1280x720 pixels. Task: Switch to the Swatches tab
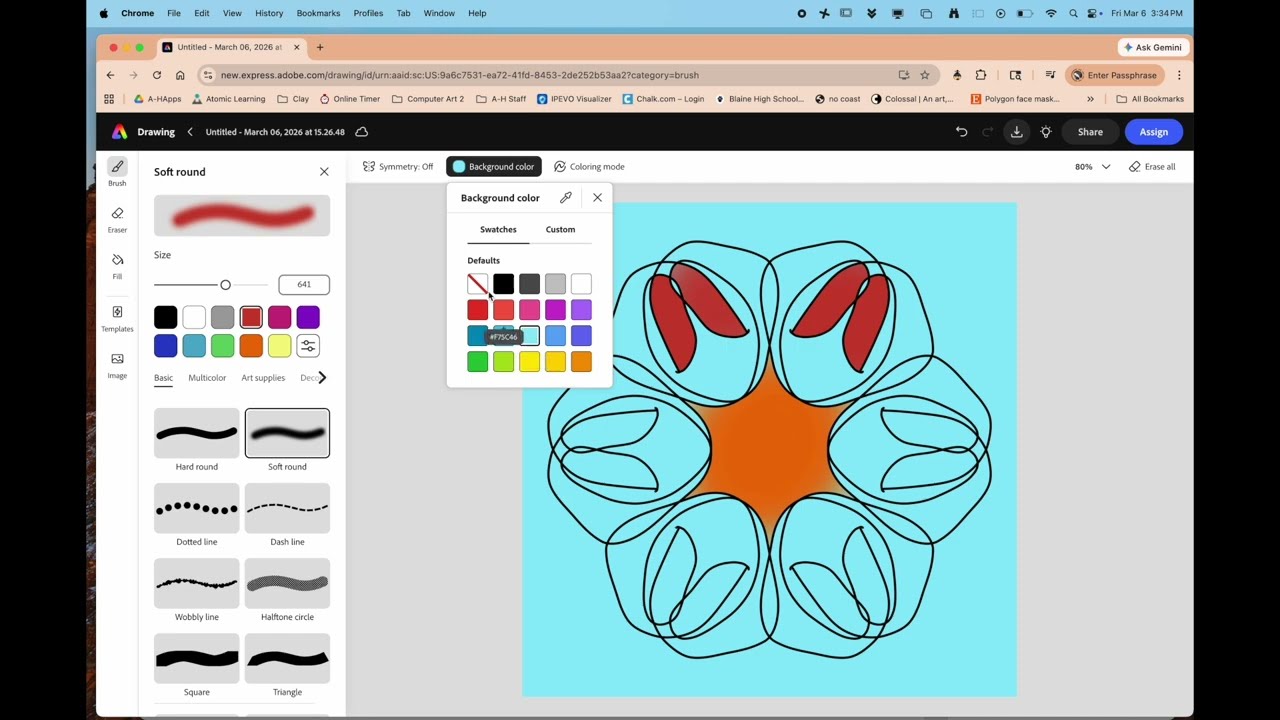pyautogui.click(x=498, y=229)
